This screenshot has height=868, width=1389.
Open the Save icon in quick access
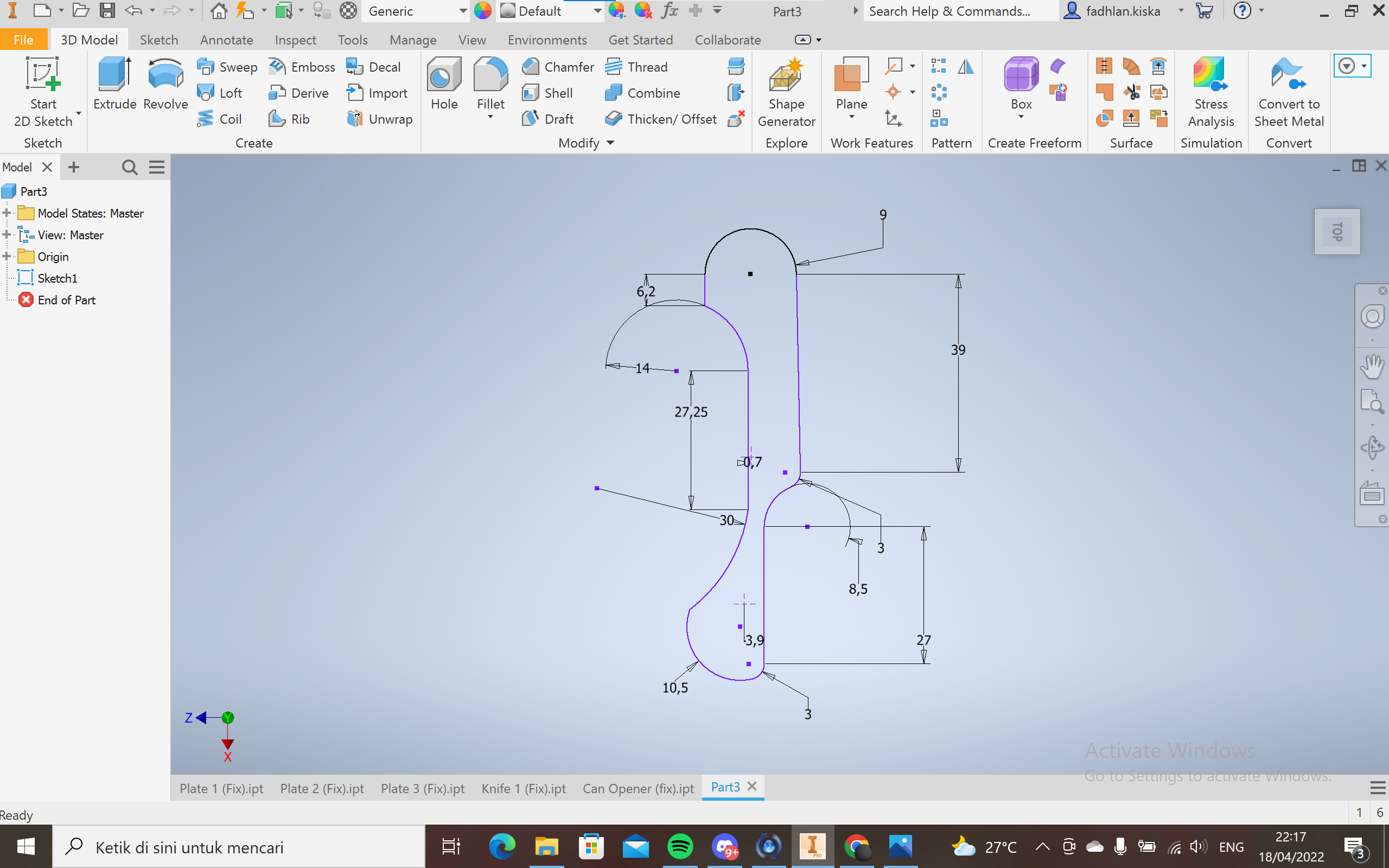pos(107,10)
